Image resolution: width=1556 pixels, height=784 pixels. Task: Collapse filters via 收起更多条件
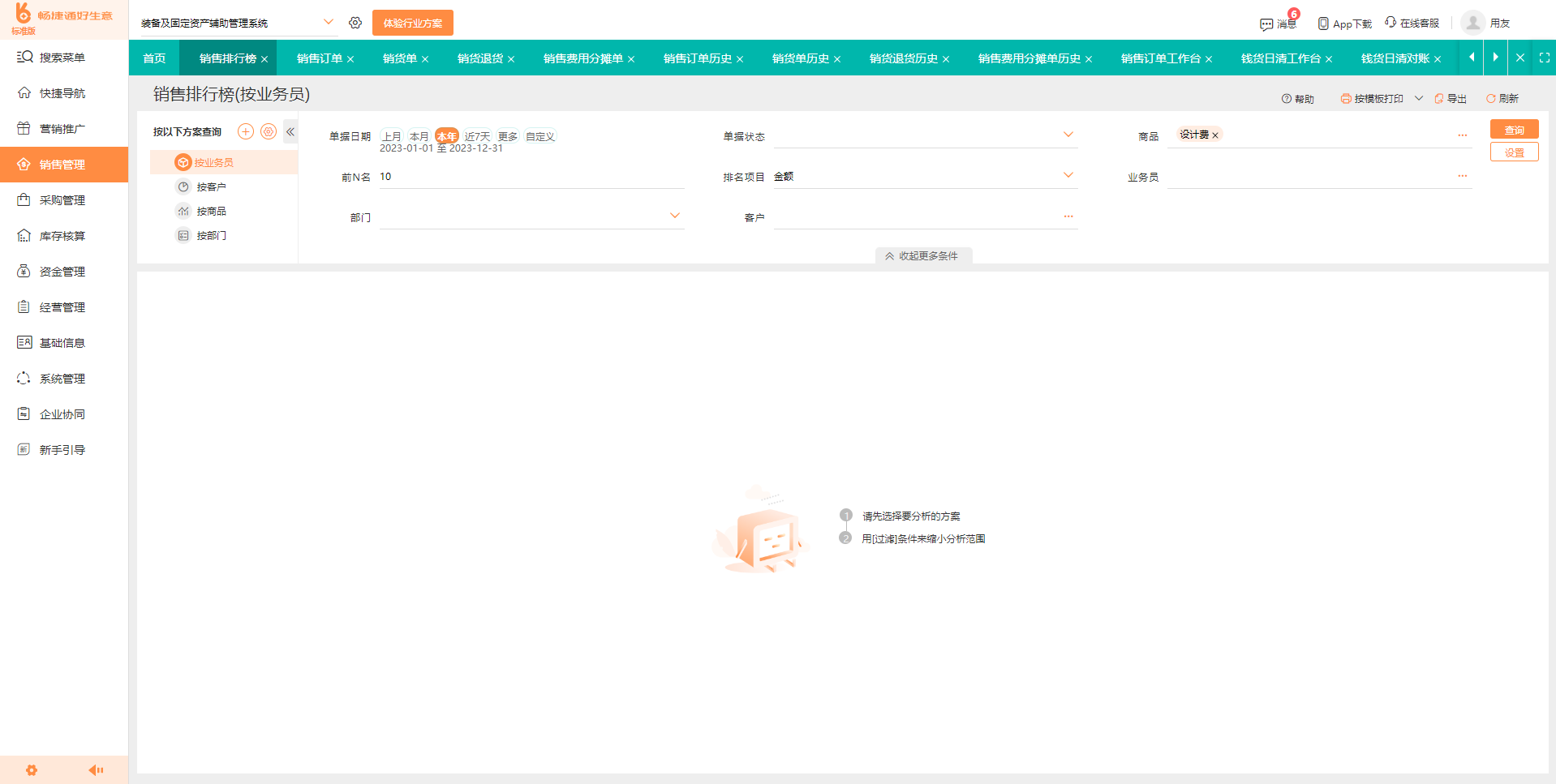(923, 255)
